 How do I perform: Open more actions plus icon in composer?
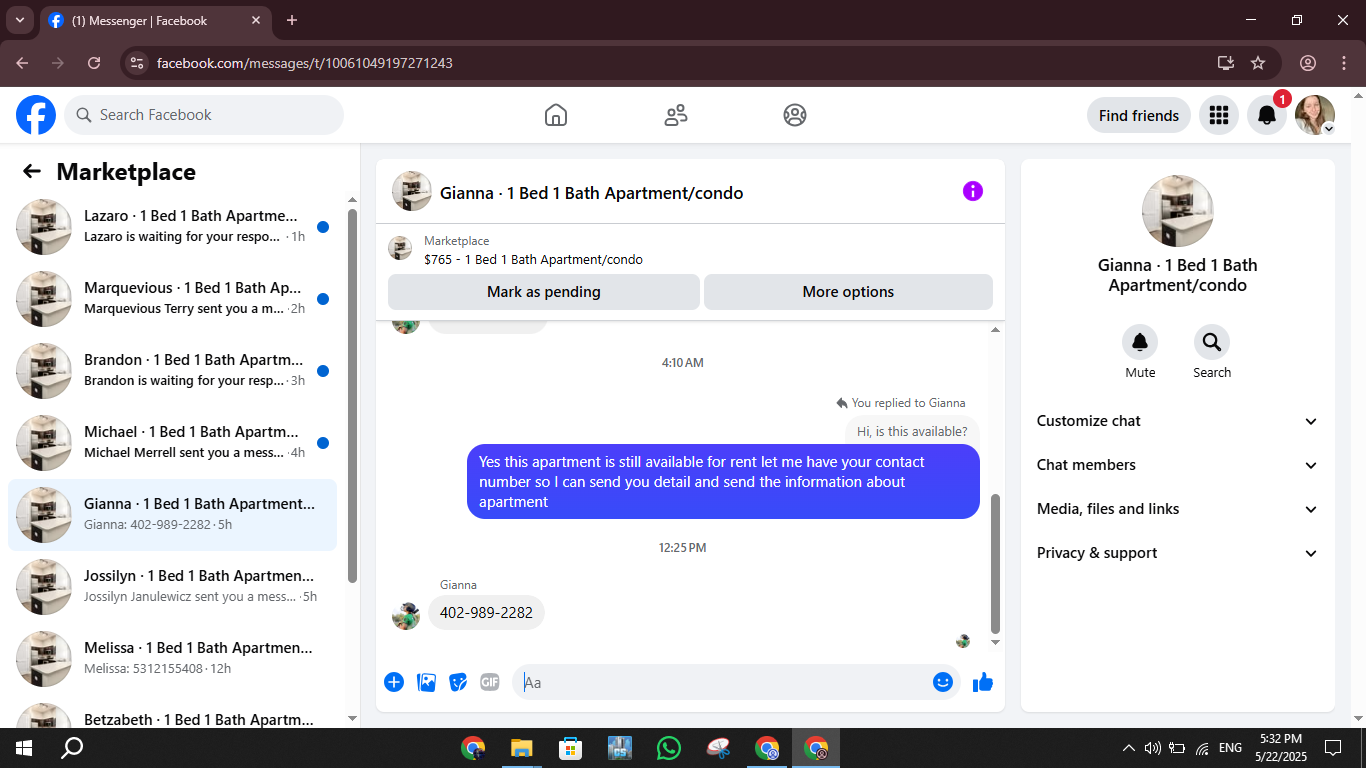(x=394, y=682)
